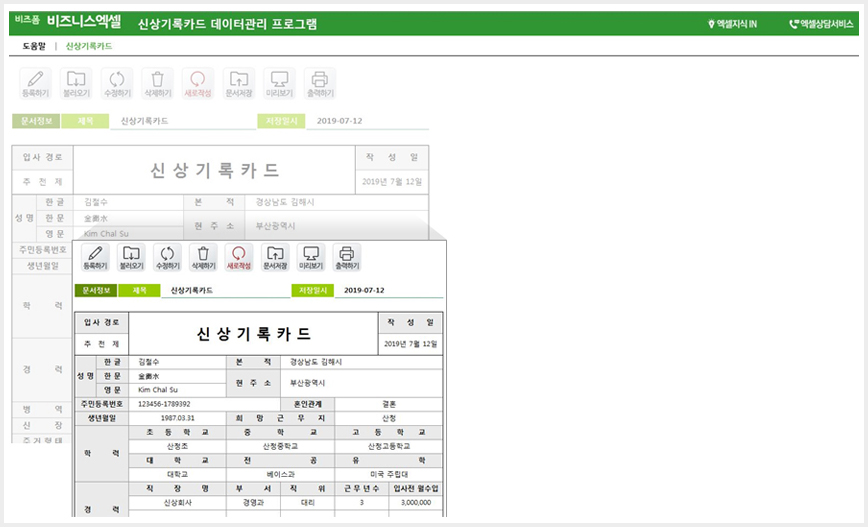Select 2019년 7월 12일 date in enlarged foreground card
The image size is (868, 527).
coord(410,344)
